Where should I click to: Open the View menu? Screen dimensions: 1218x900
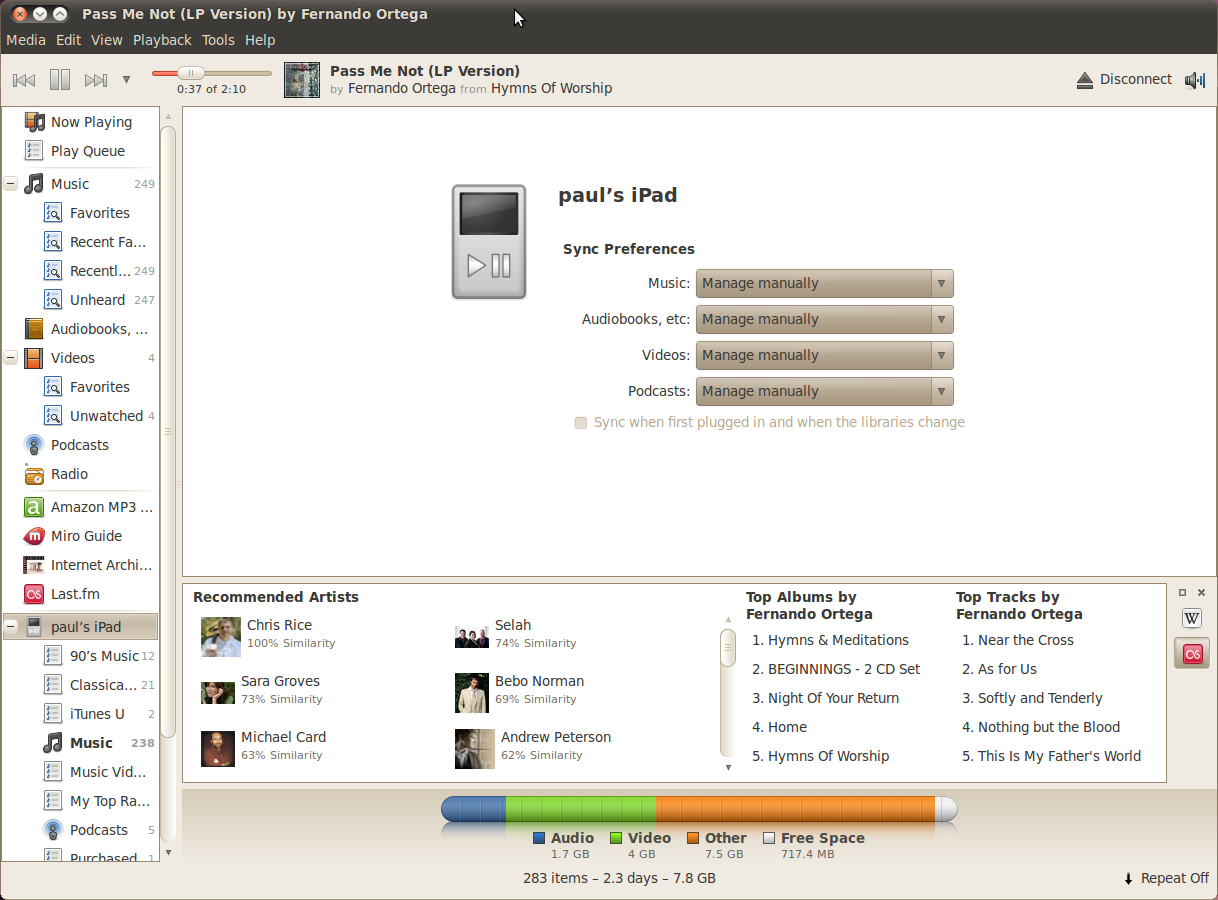coord(106,40)
